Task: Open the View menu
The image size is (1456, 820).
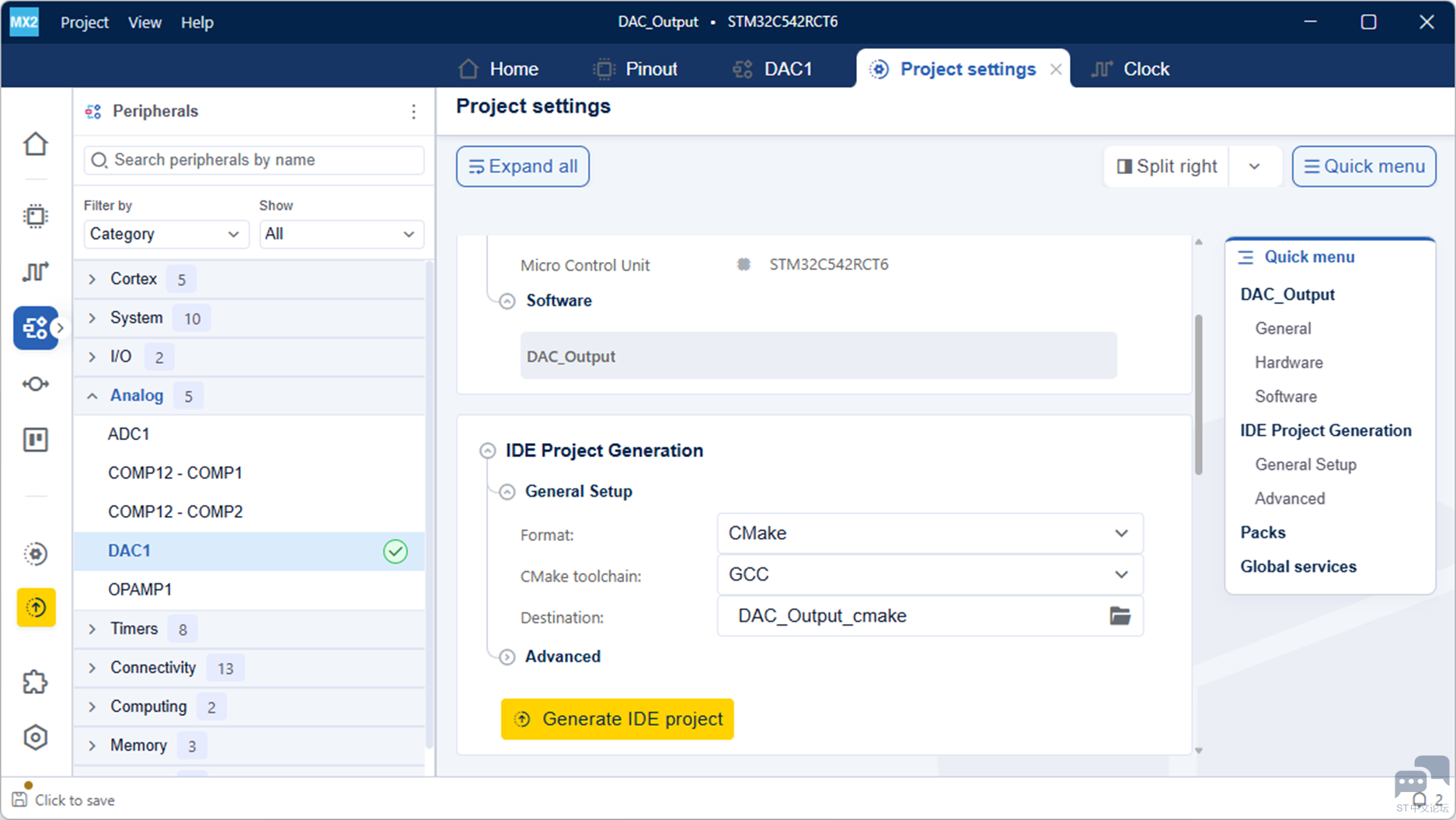Action: [x=145, y=23]
